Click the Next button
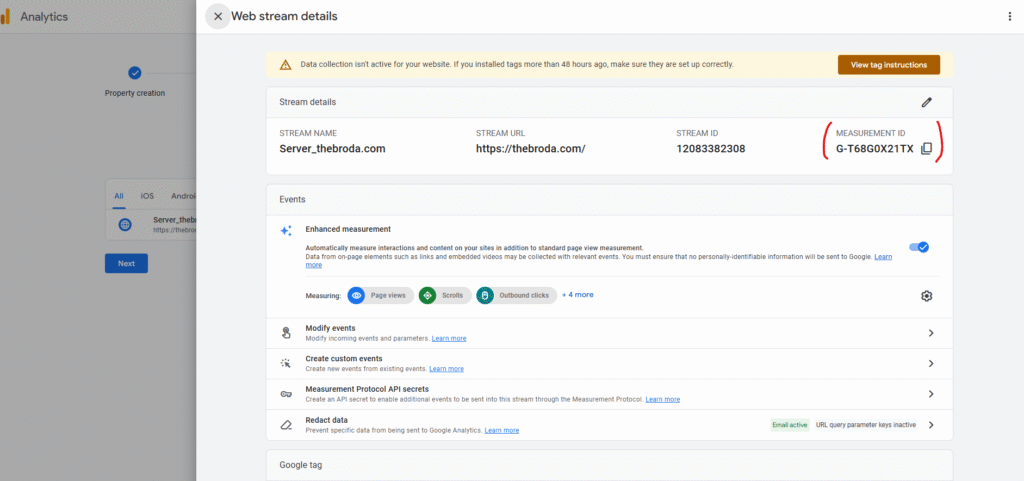The width and height of the screenshot is (1024, 481). click(126, 264)
